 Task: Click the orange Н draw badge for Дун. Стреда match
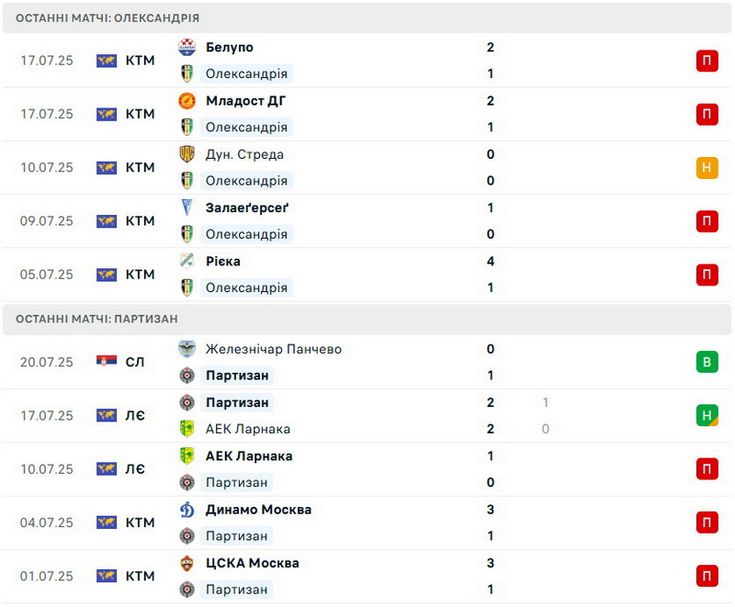(x=707, y=167)
